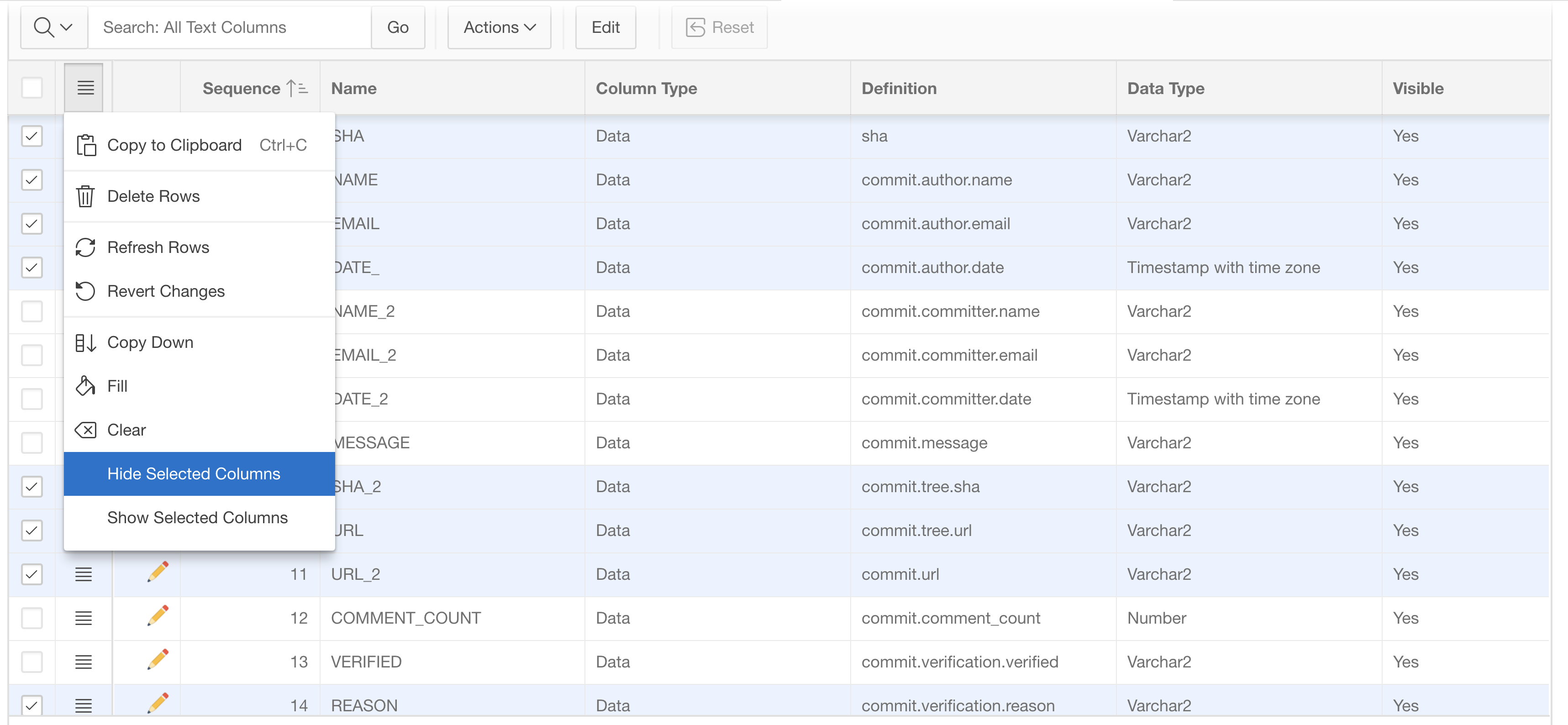This screenshot has width=1568, height=725.
Task: Check the COMMENT_COUNT row checkbox
Action: pyautogui.click(x=32, y=618)
